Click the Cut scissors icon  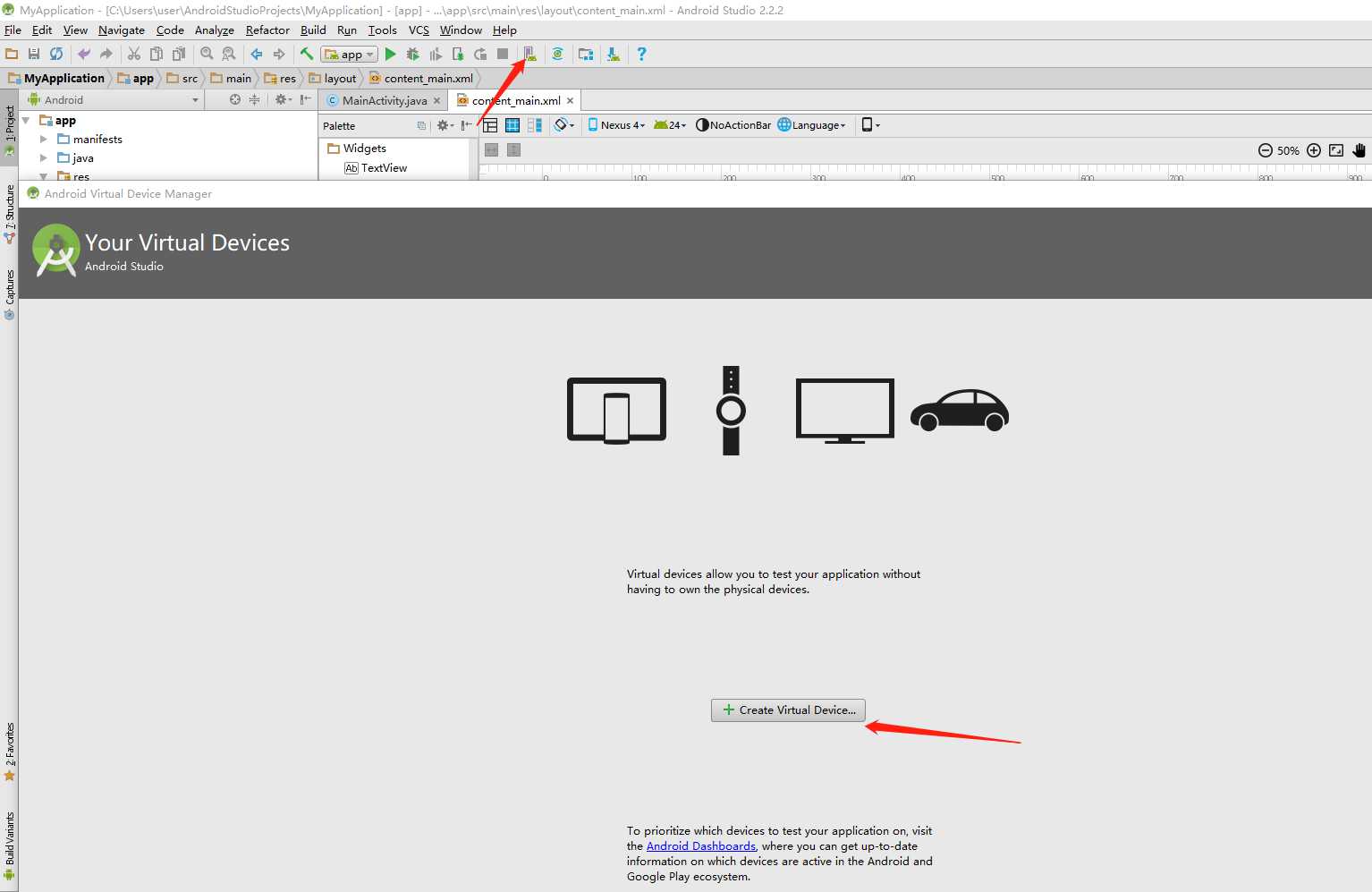134,54
